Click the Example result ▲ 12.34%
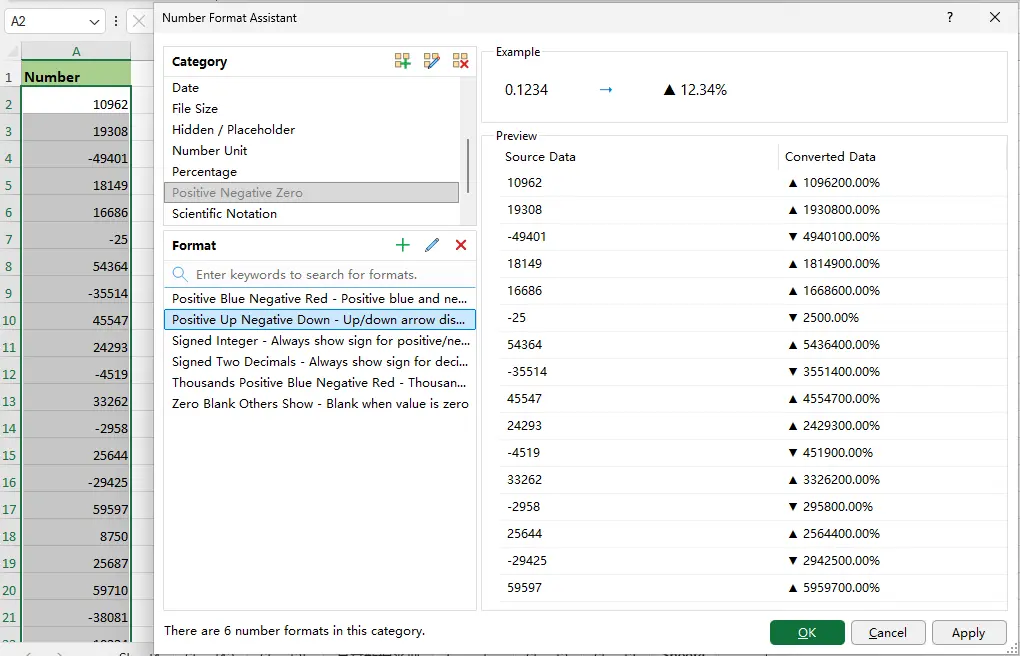The image size is (1020, 656). click(695, 90)
